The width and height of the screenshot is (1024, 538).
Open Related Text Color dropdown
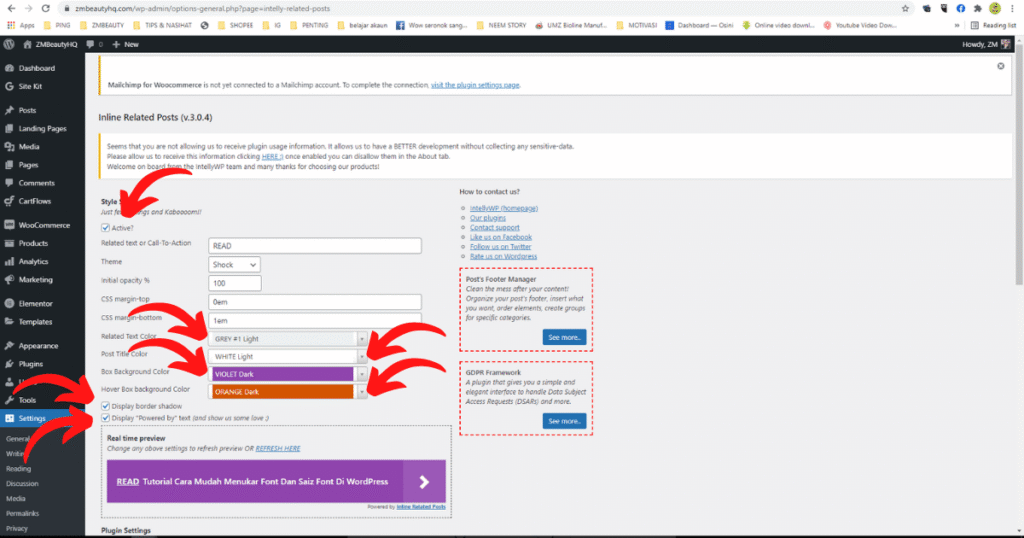pyautogui.click(x=287, y=339)
